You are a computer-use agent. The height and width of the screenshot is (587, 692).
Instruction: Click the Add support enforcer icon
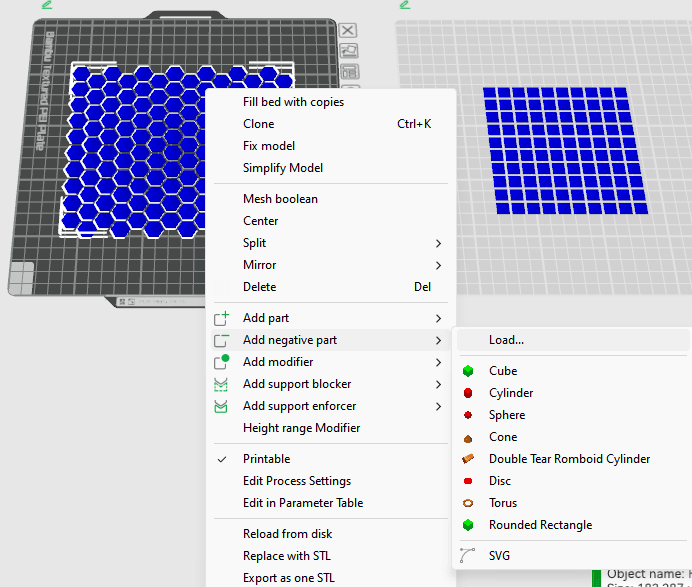(x=221, y=406)
